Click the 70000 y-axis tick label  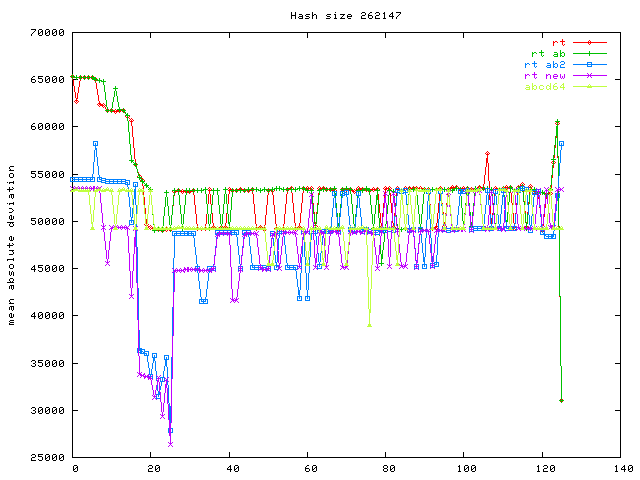point(48,33)
